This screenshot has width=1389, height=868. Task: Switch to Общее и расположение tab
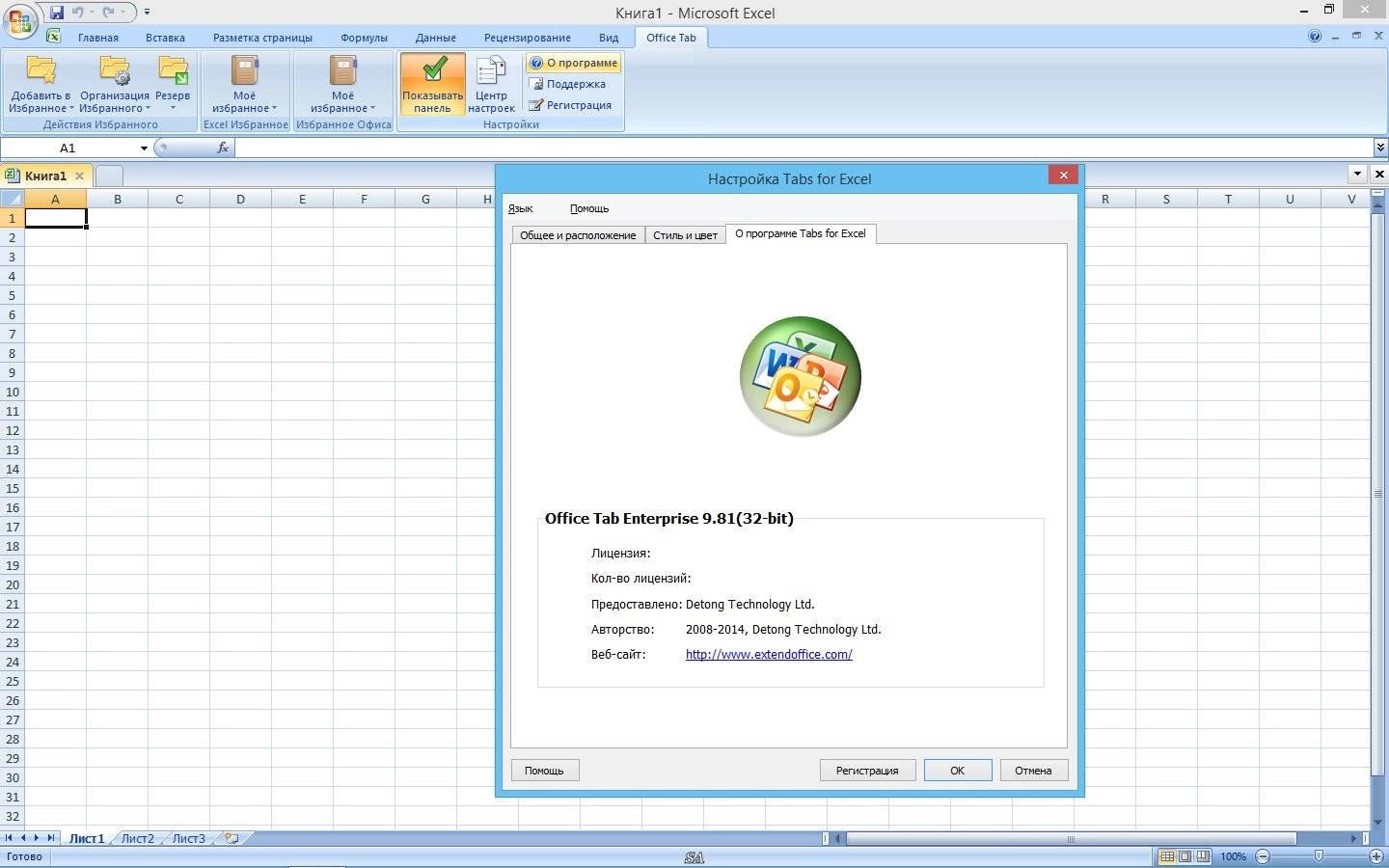pyautogui.click(x=578, y=235)
